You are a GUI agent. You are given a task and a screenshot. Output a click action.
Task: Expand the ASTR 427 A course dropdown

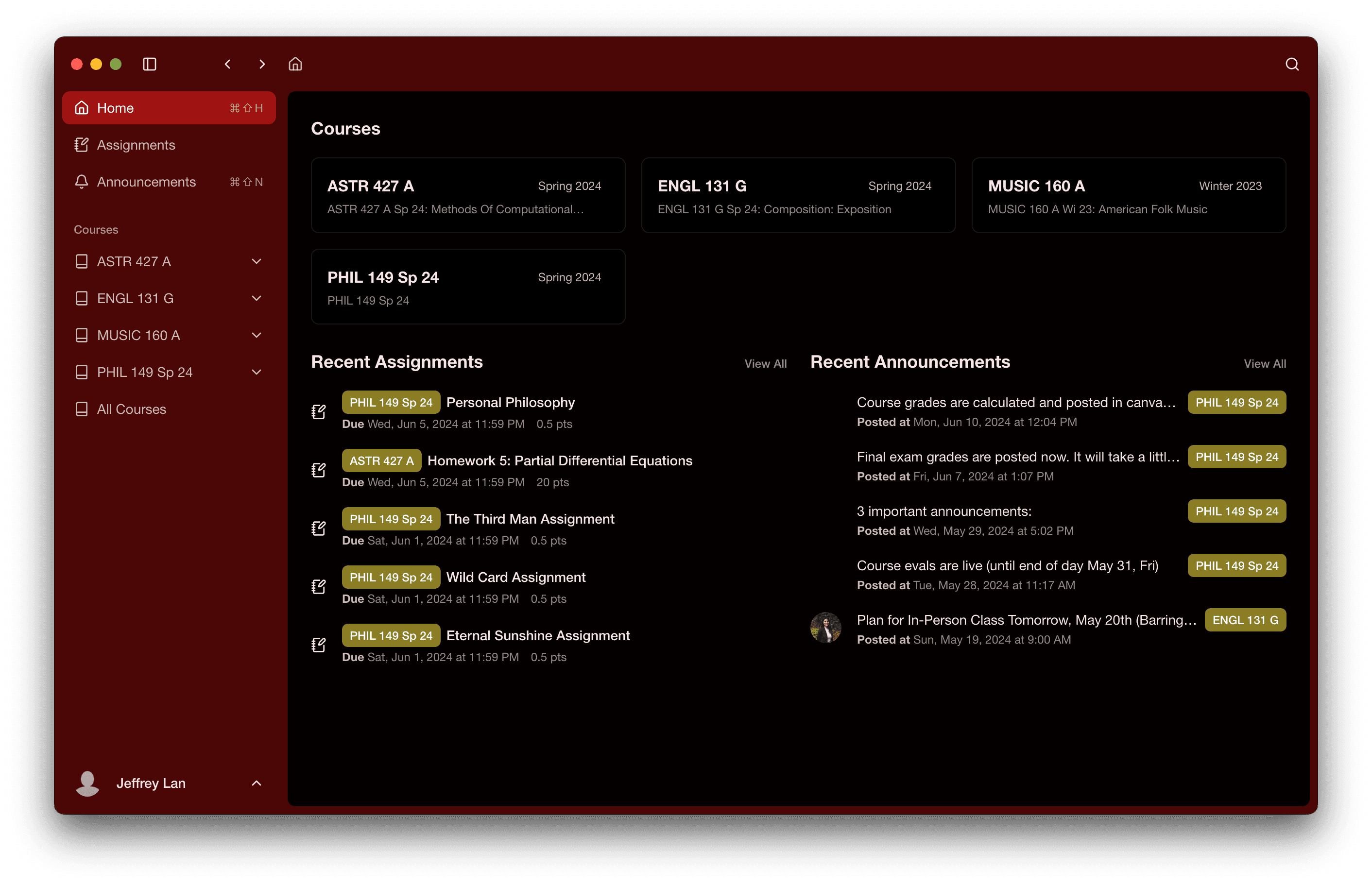pos(258,261)
